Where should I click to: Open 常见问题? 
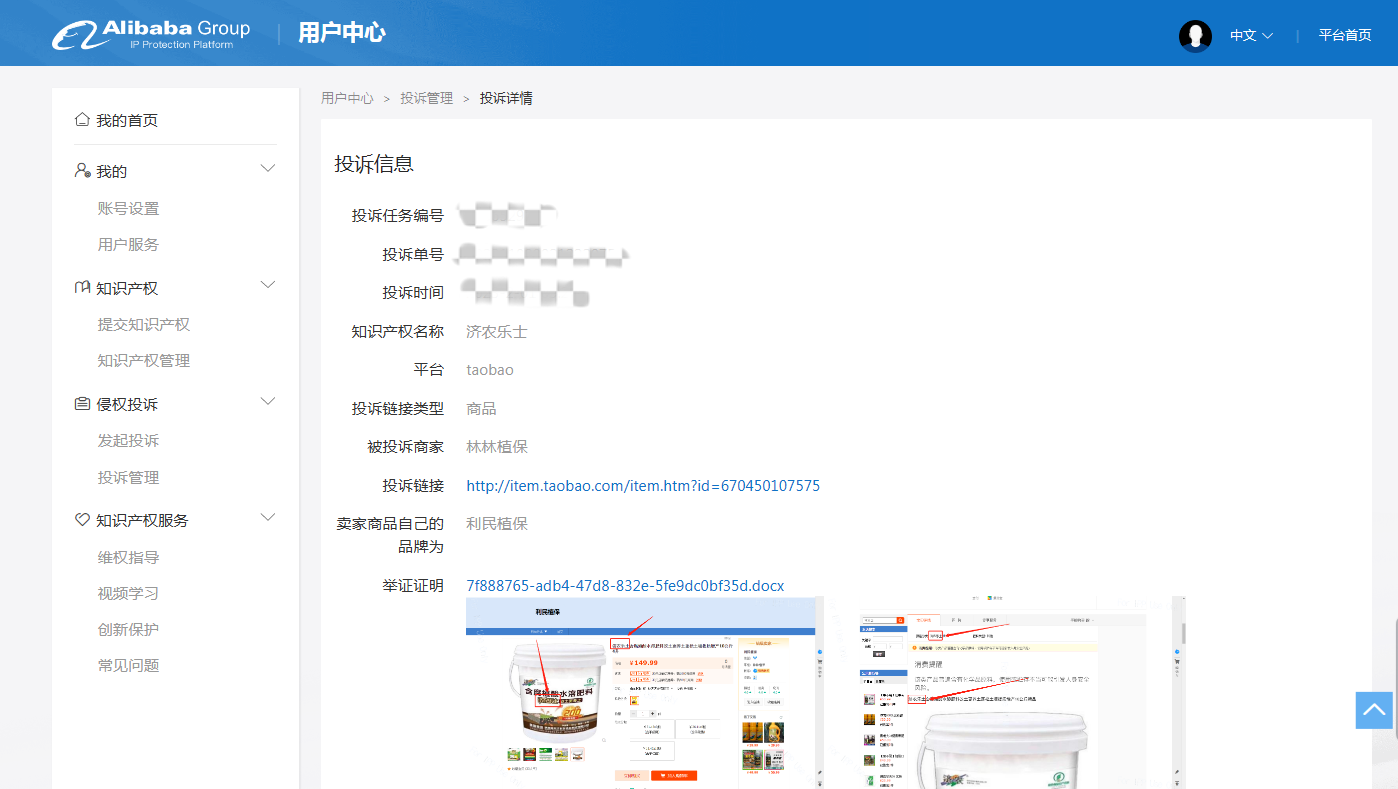[128, 665]
